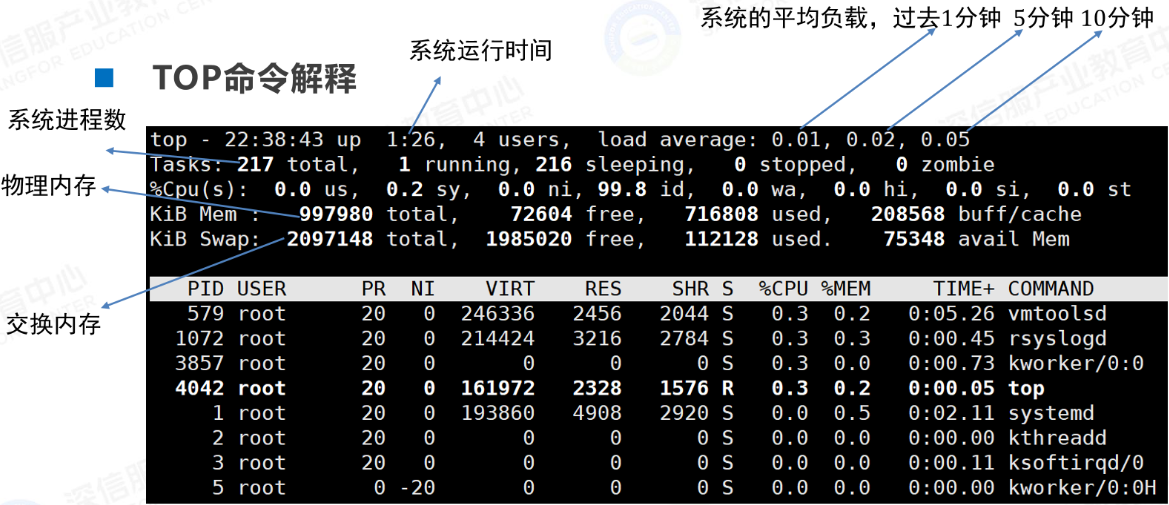The width and height of the screenshot is (1169, 505).
Task: Select the used memory value "716808"
Action: click(x=722, y=215)
